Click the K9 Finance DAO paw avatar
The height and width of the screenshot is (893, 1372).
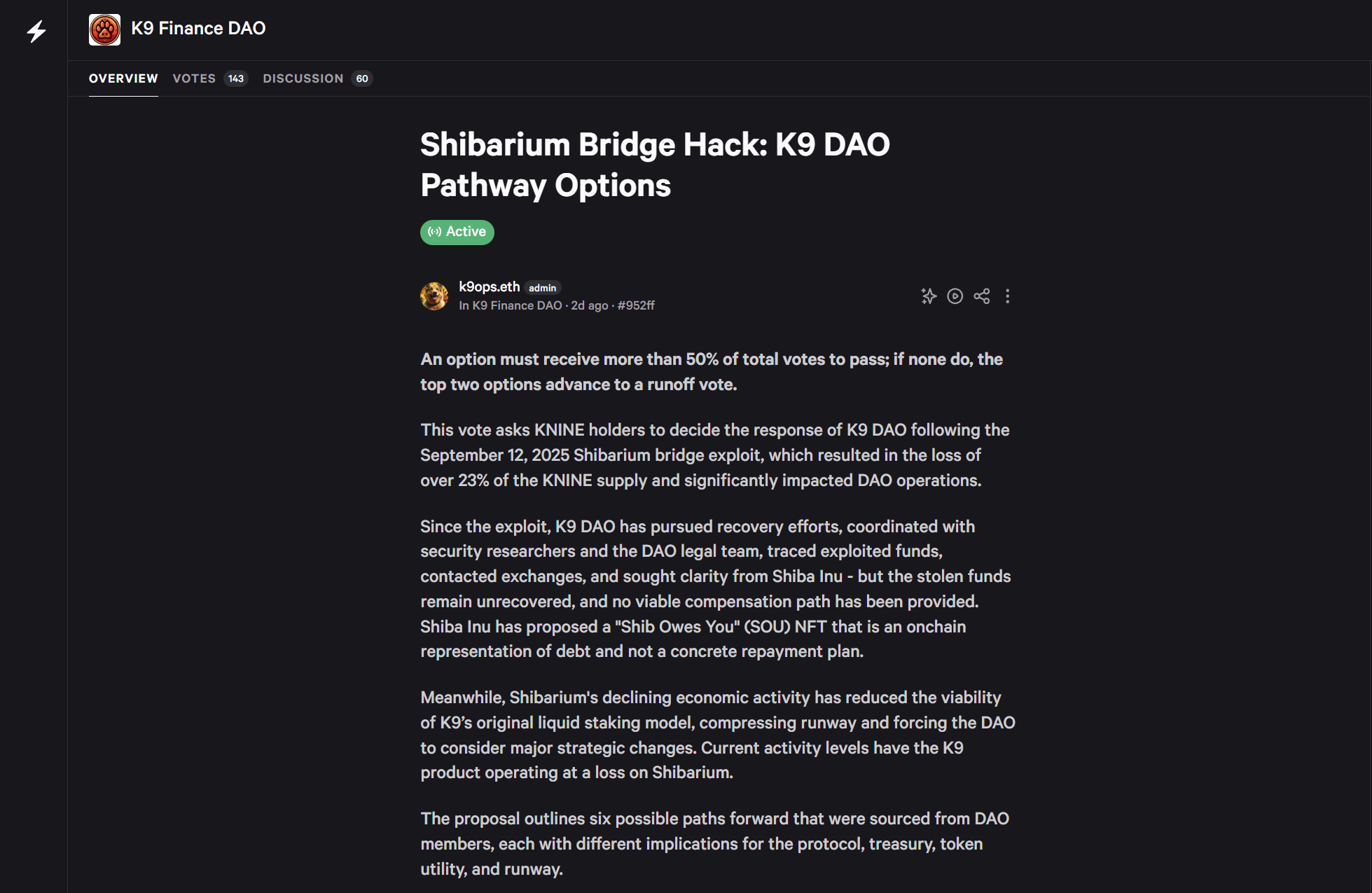[104, 29]
